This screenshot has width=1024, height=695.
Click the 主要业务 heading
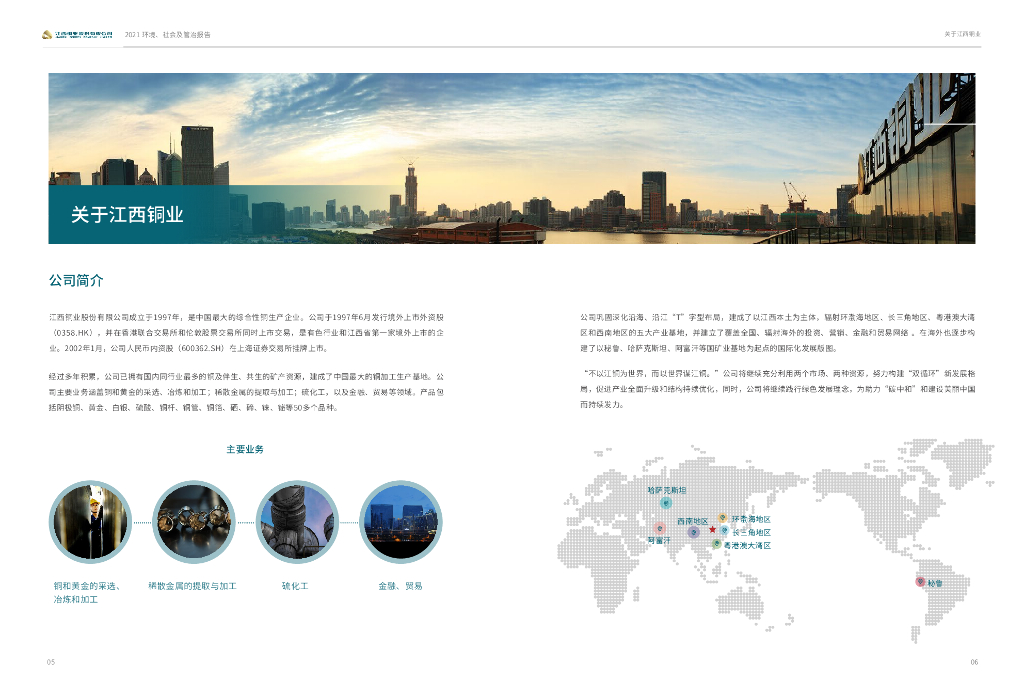[x=245, y=450]
